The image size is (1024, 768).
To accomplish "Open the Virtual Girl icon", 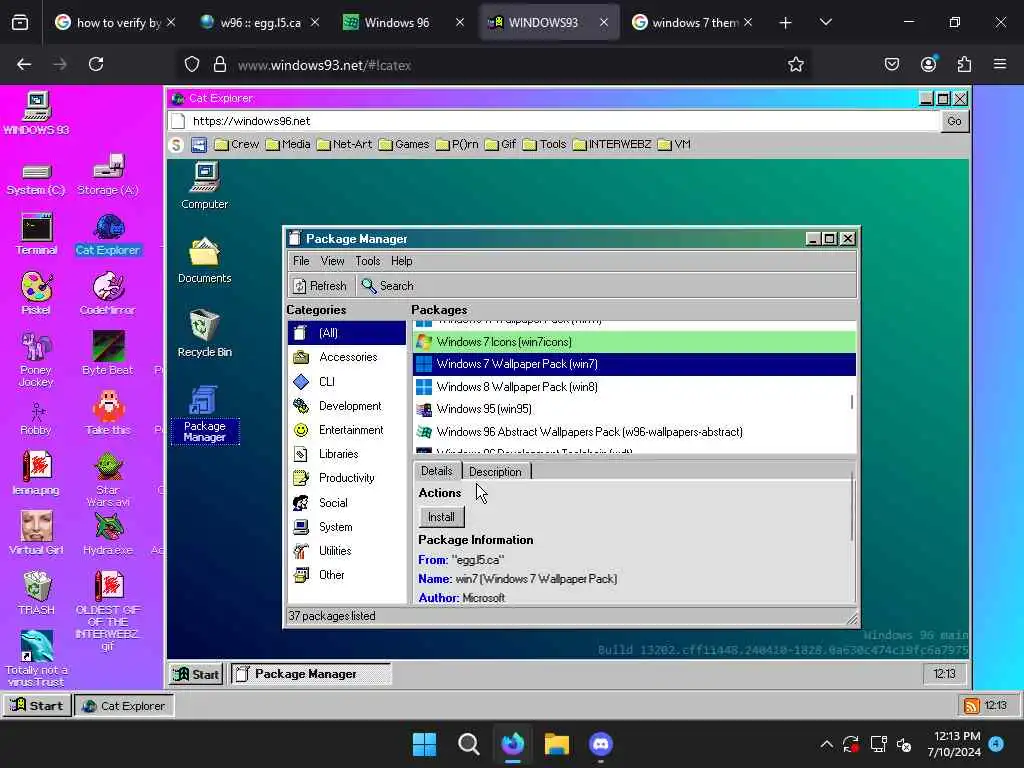I will coord(37,533).
